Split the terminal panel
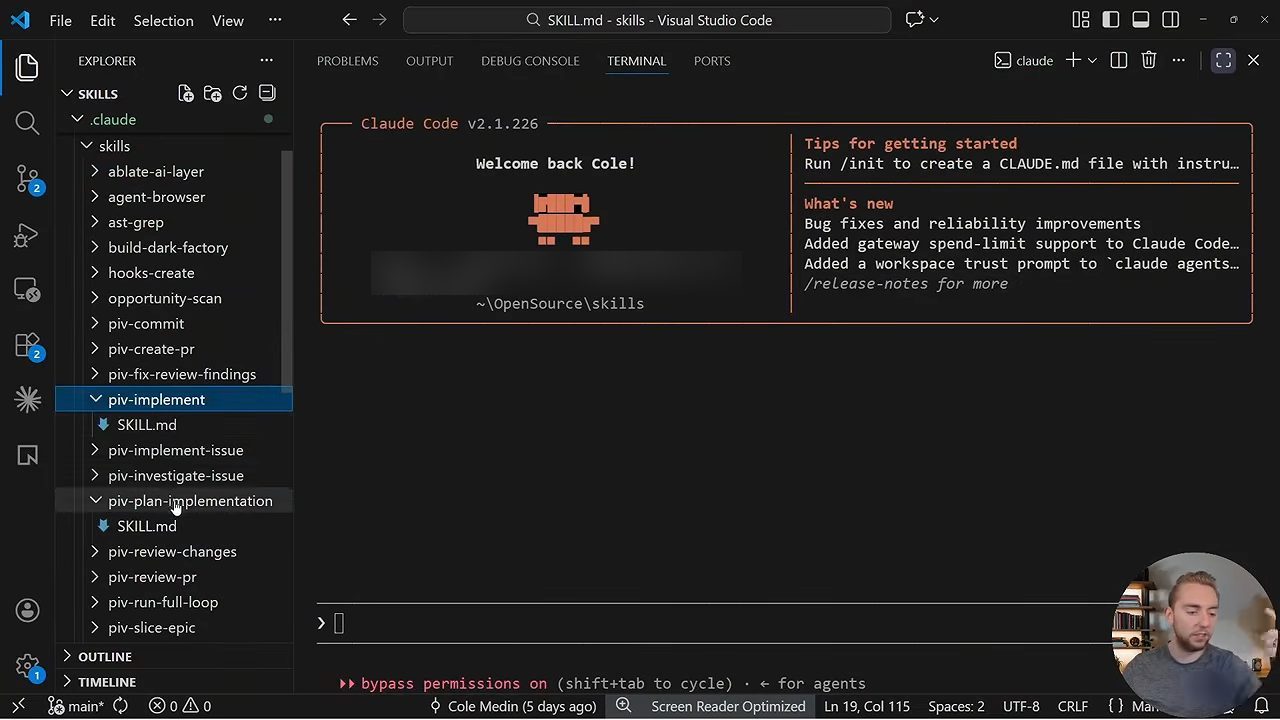This screenshot has height=720, width=1280. (1119, 61)
